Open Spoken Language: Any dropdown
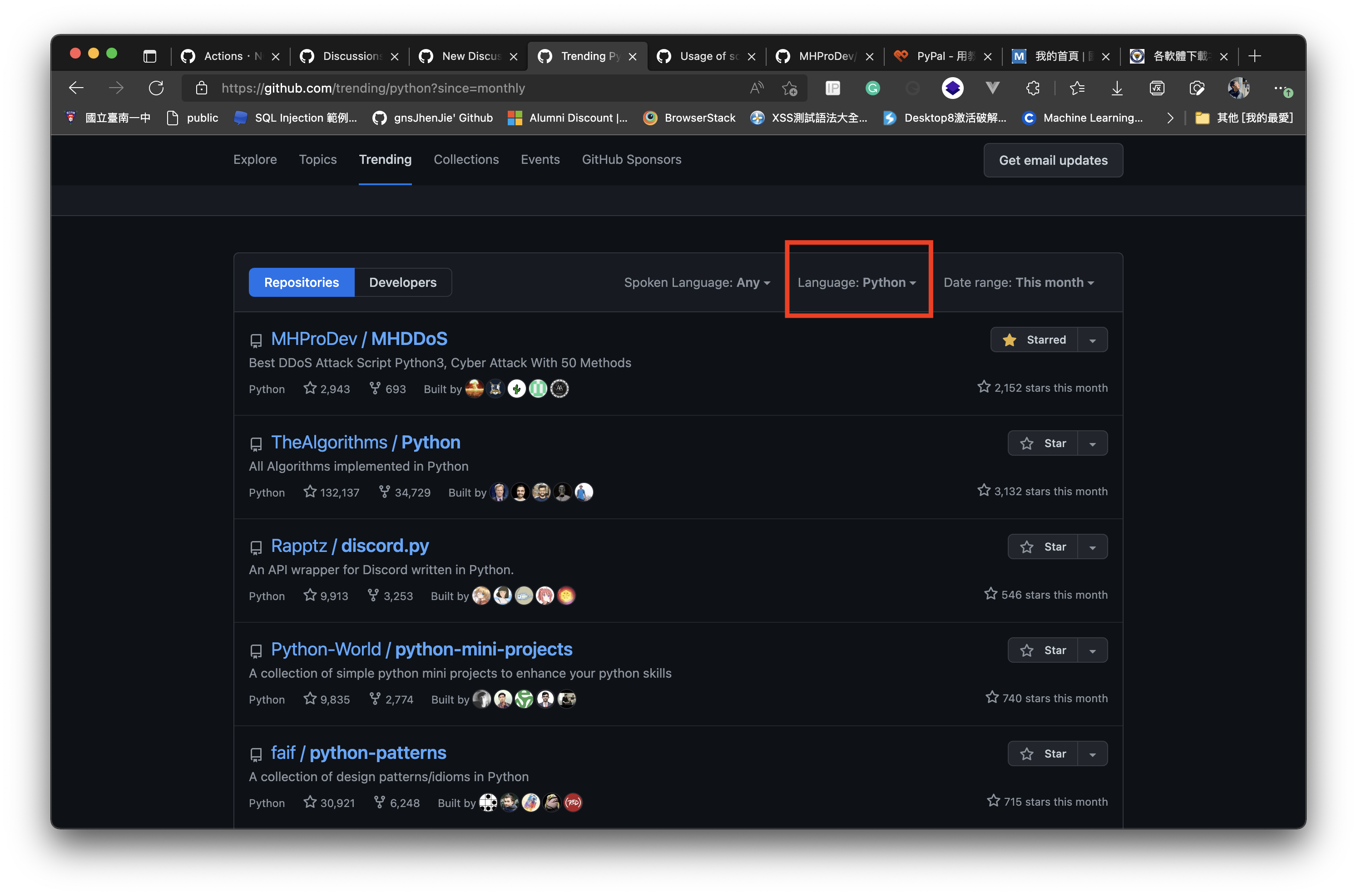Viewport: 1357px width, 896px height. 697,282
